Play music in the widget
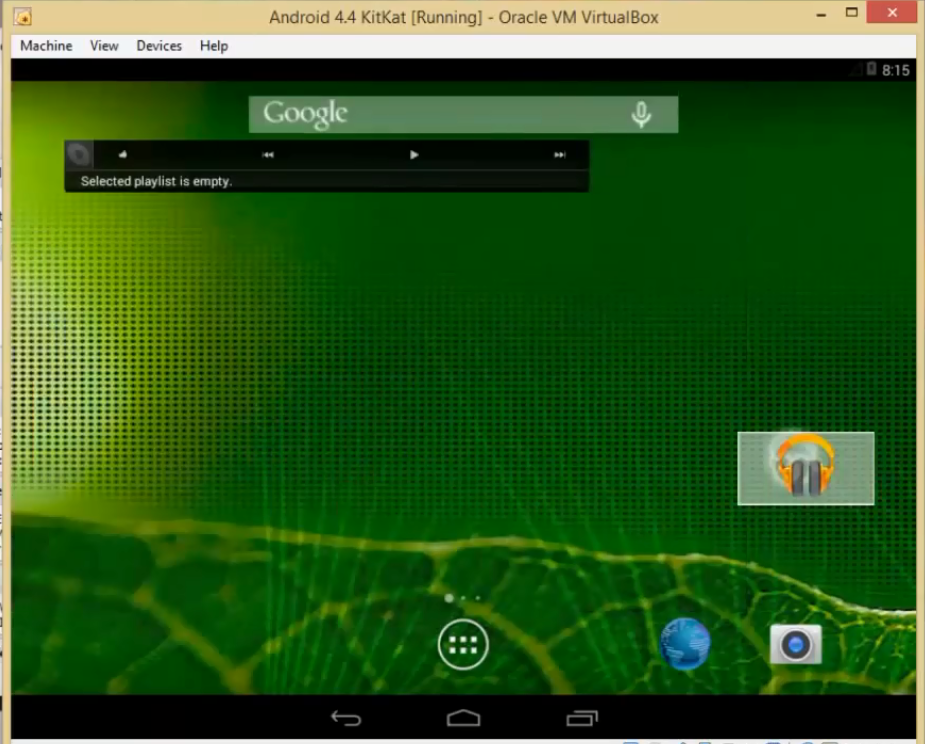The width and height of the screenshot is (925, 744). click(x=414, y=155)
